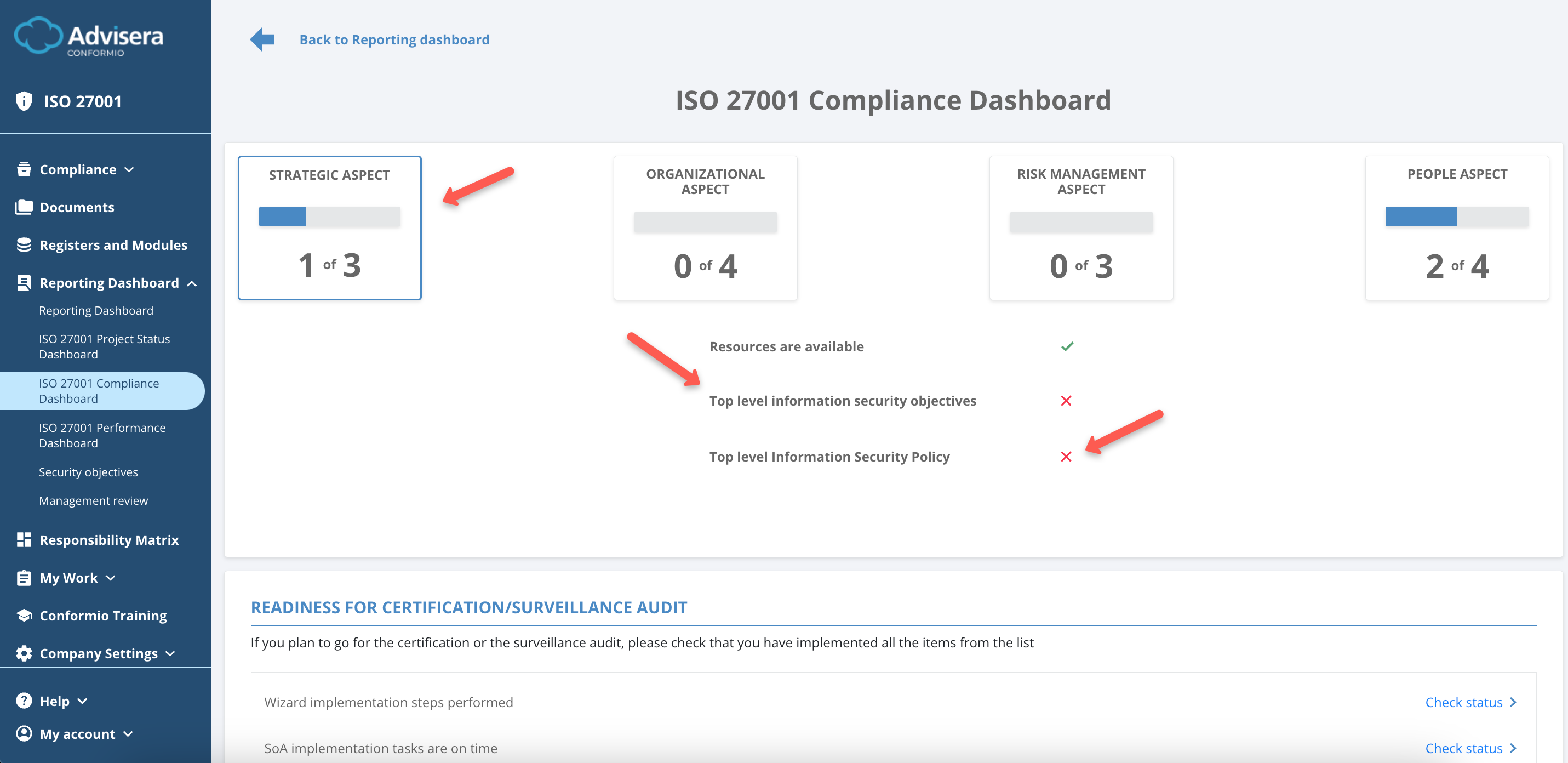The image size is (1568, 763).
Task: Click the Registers and Modules icon
Action: 23,244
